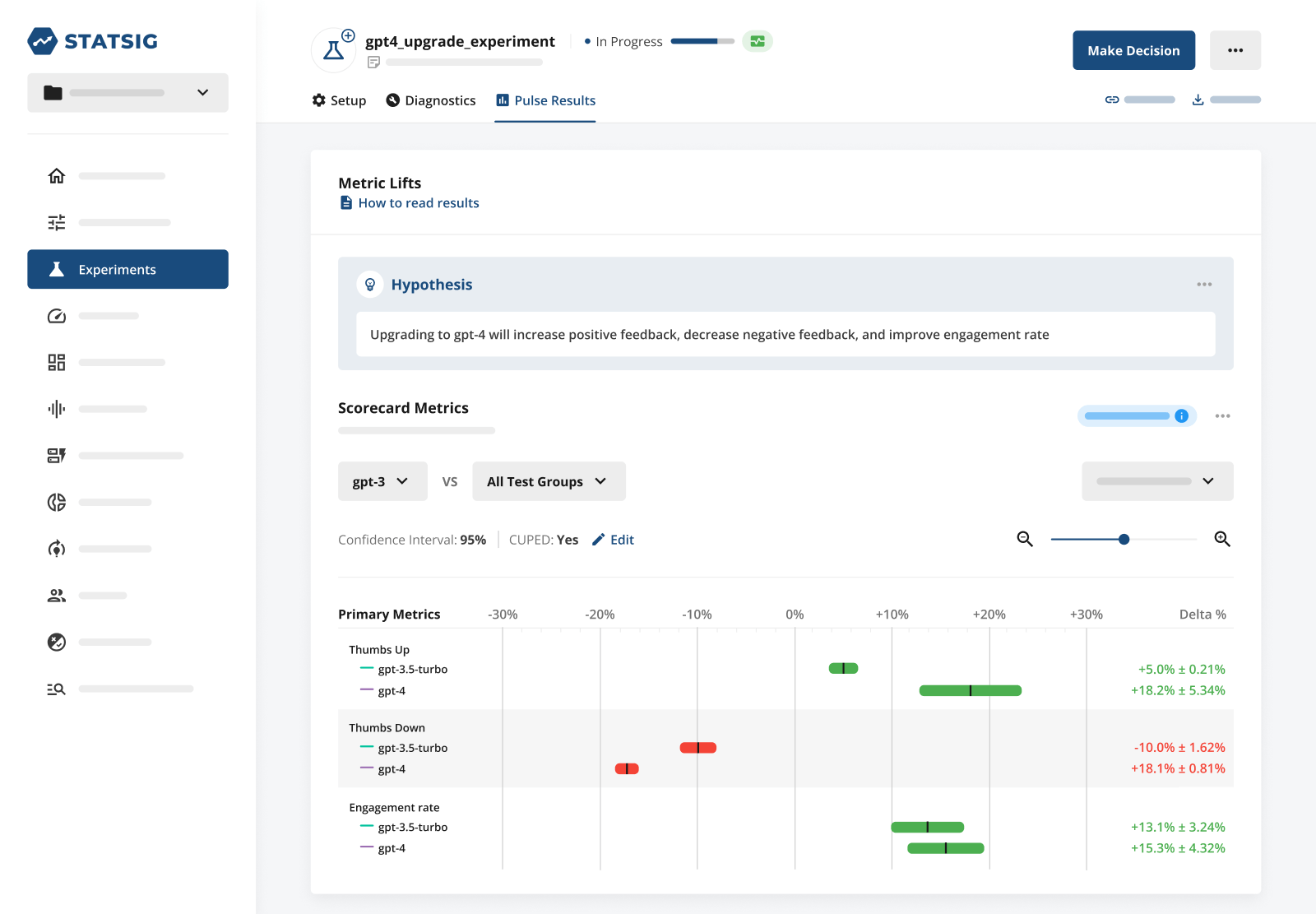The width and height of the screenshot is (1316, 914).
Task: Open the Home sidebar icon
Action: tap(56, 176)
